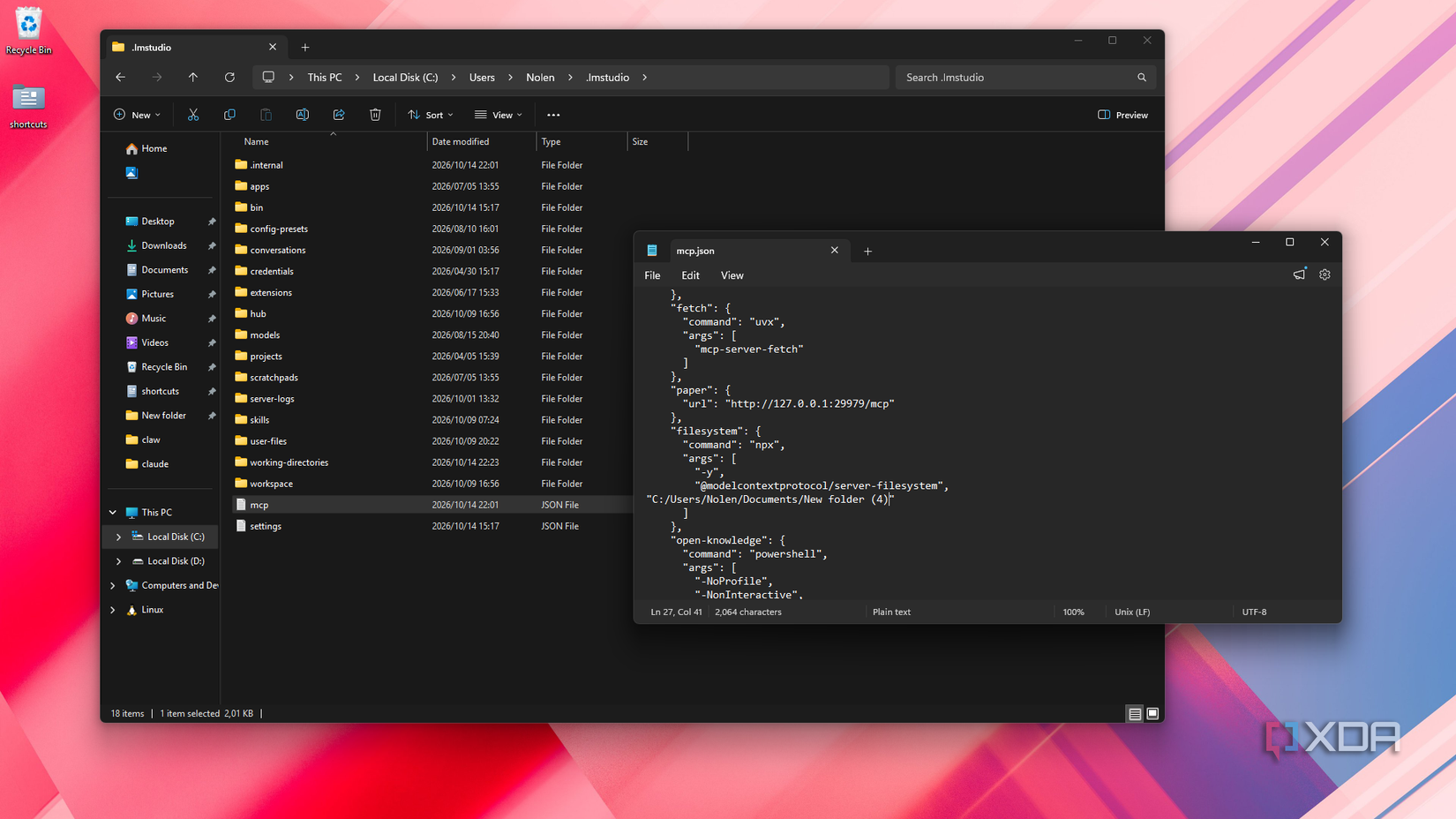The width and height of the screenshot is (1456, 819).
Task: Click the Delete trash icon in toolbar
Action: click(375, 115)
